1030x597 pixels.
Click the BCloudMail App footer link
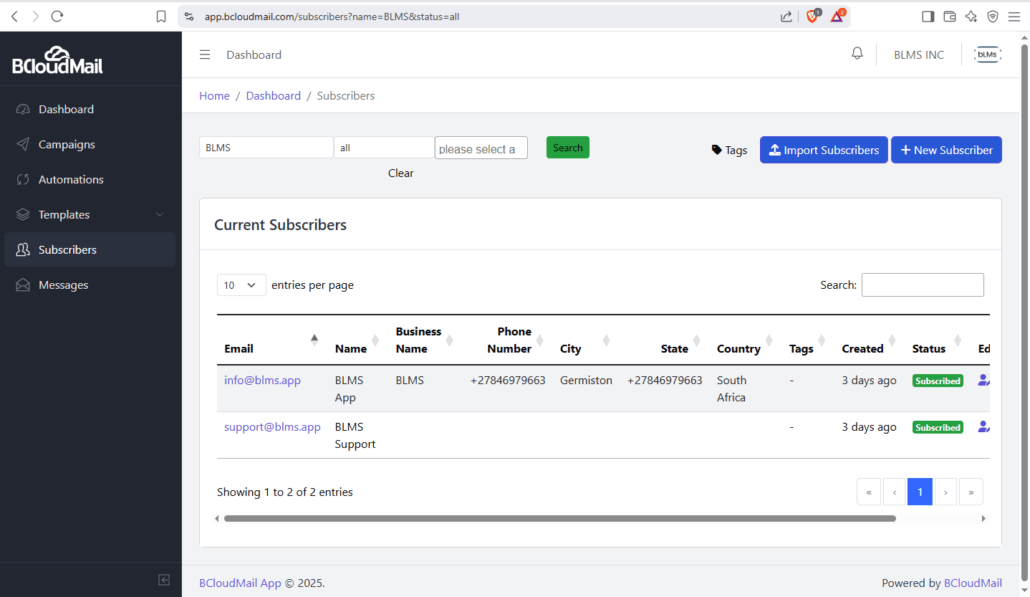coord(240,583)
